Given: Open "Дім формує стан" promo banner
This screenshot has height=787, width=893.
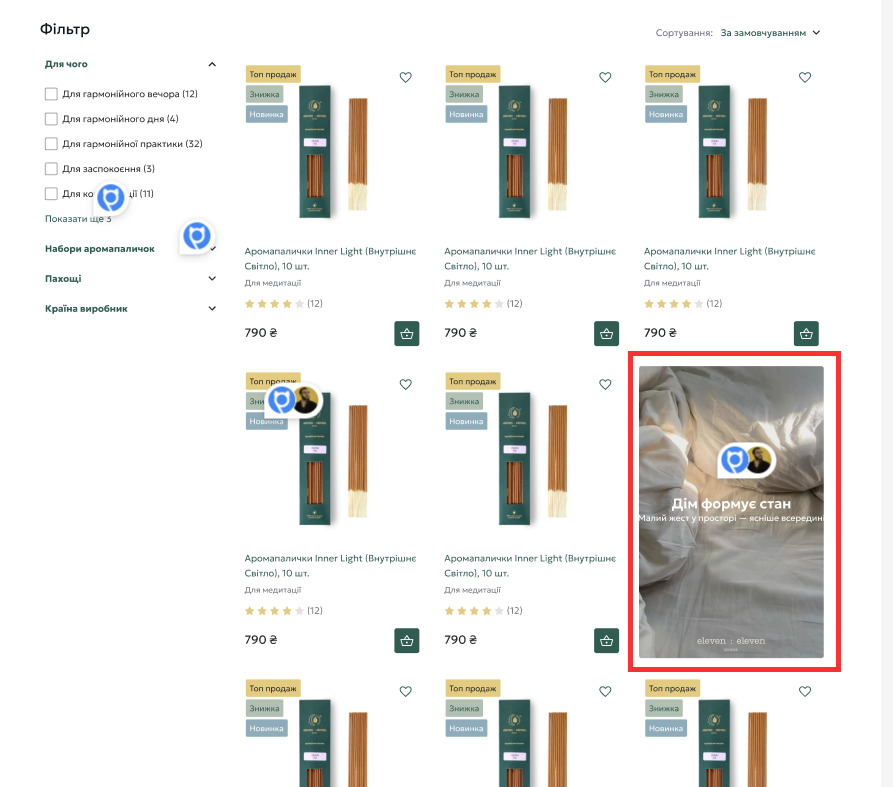Looking at the screenshot, I should coord(731,512).
